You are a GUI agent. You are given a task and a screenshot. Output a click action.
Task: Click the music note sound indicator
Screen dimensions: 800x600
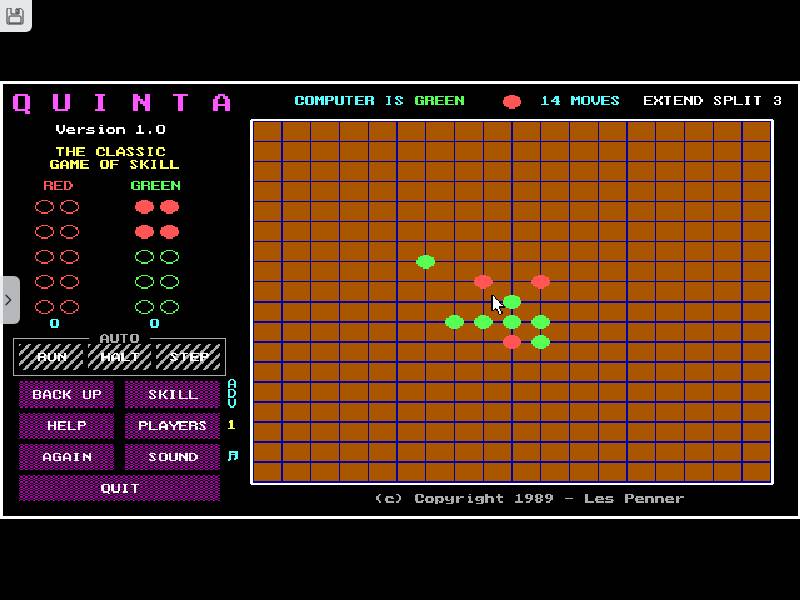232,456
